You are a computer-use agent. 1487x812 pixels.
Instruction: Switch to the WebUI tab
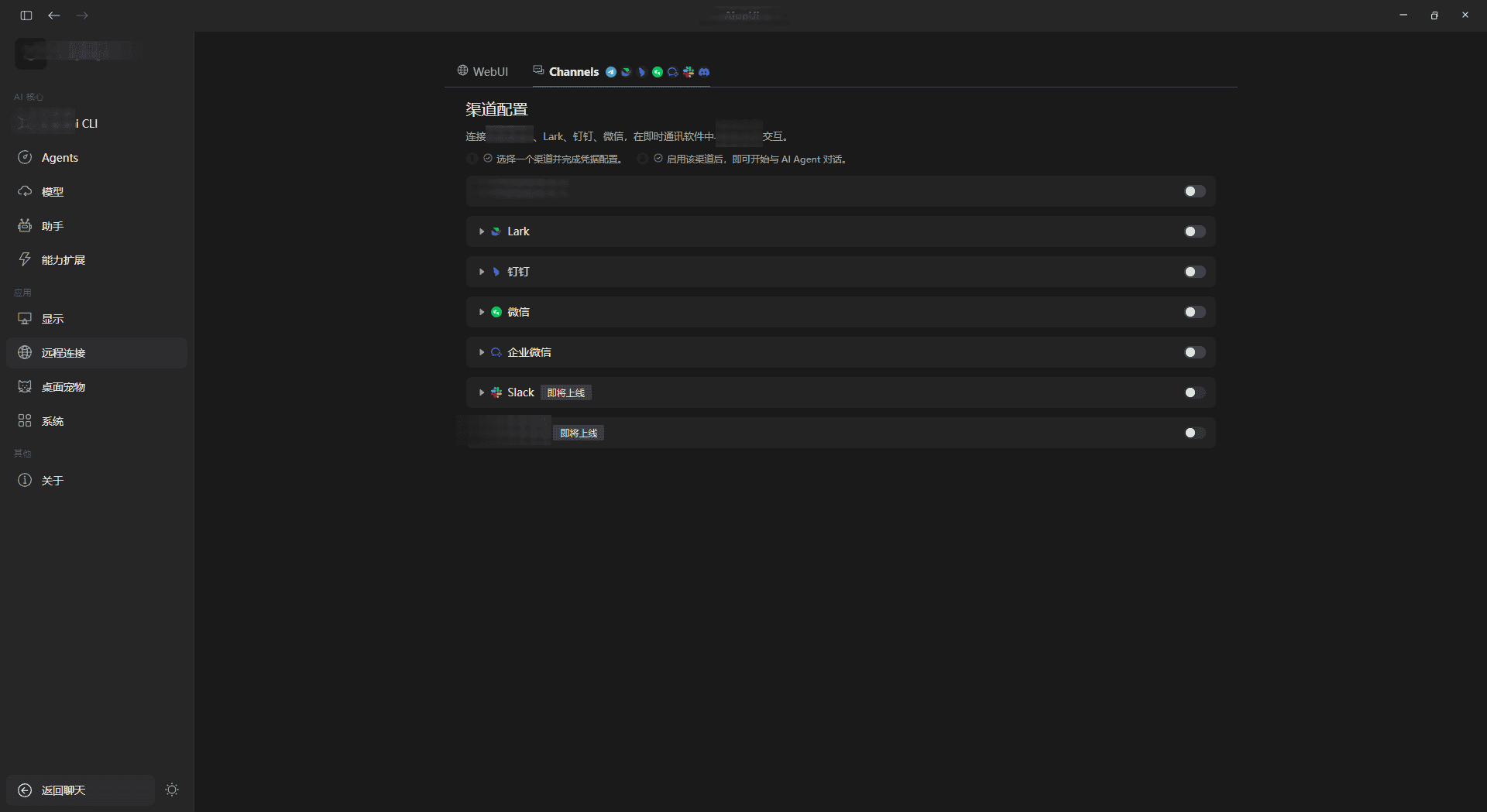(x=483, y=71)
